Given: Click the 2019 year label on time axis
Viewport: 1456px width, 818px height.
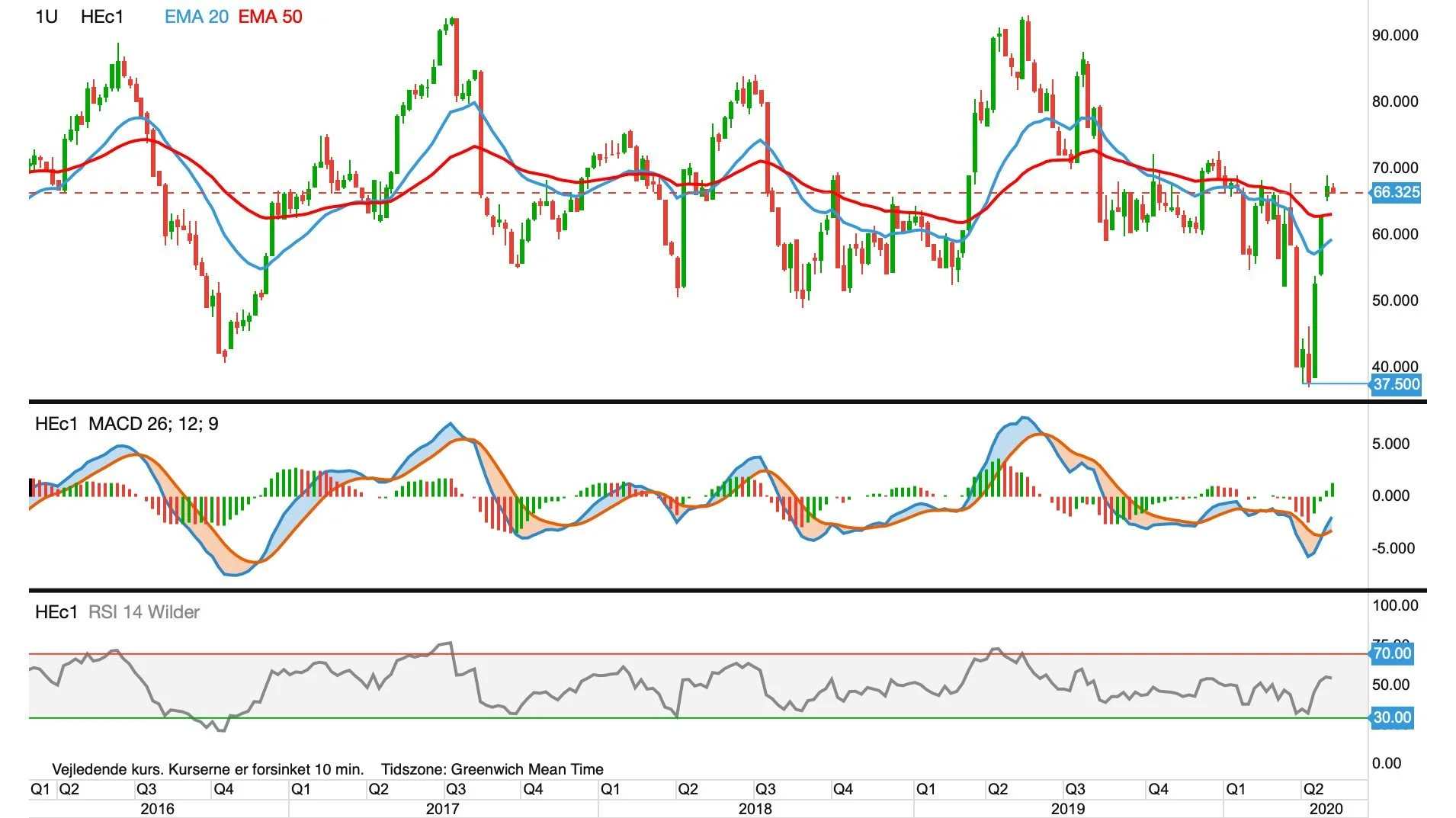Looking at the screenshot, I should pos(1067,809).
